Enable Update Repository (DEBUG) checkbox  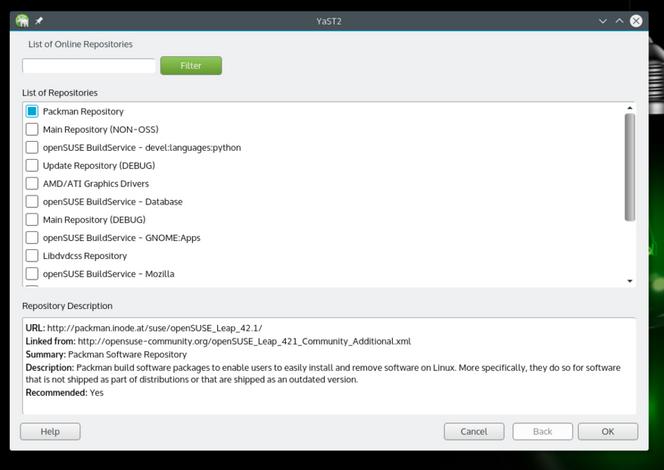(32, 166)
